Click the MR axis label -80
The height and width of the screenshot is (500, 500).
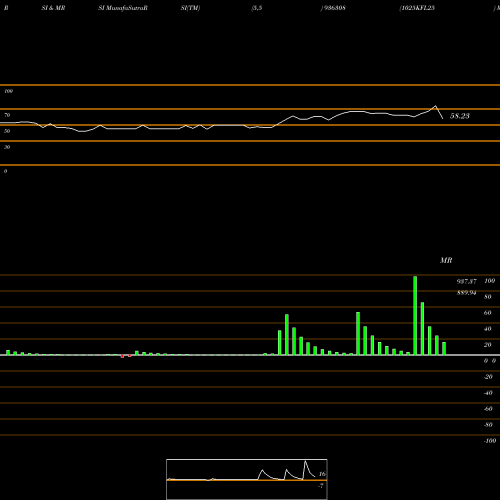[x=488, y=425]
